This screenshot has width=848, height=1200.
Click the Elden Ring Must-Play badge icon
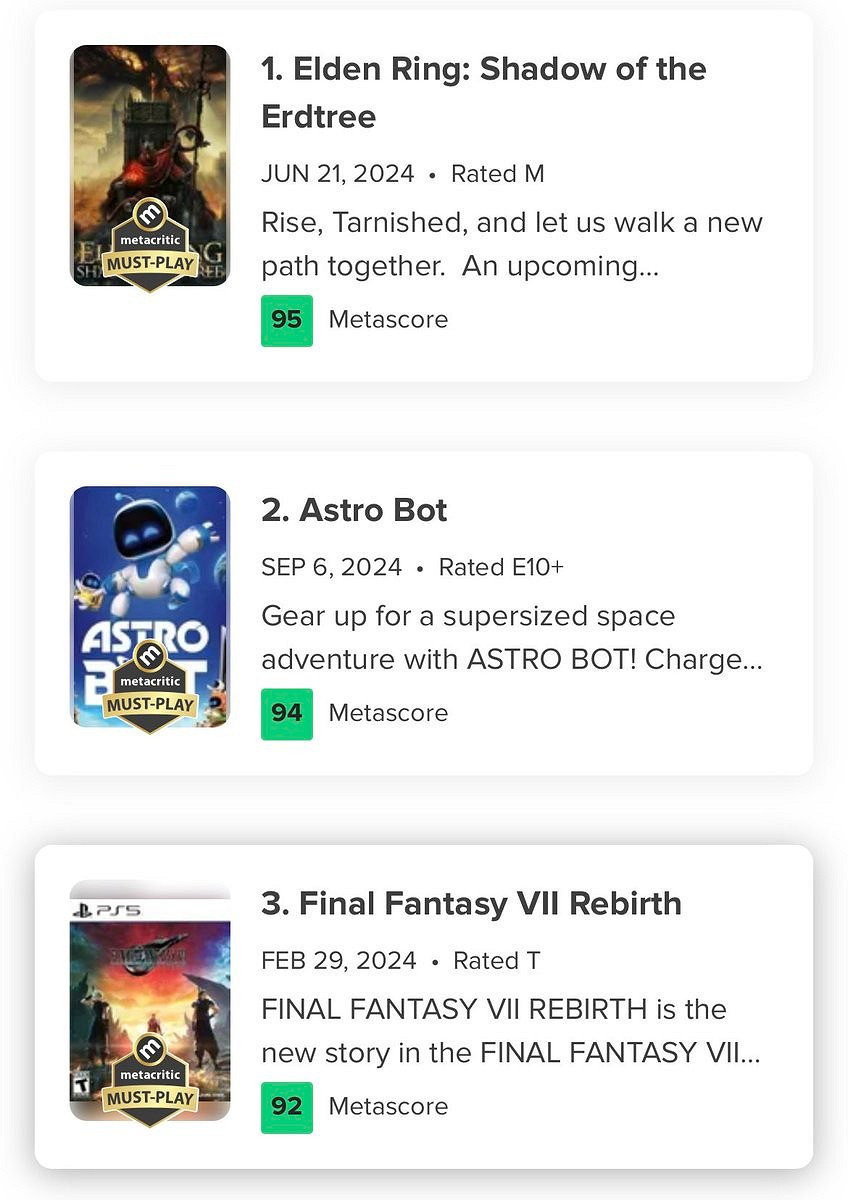(150, 245)
